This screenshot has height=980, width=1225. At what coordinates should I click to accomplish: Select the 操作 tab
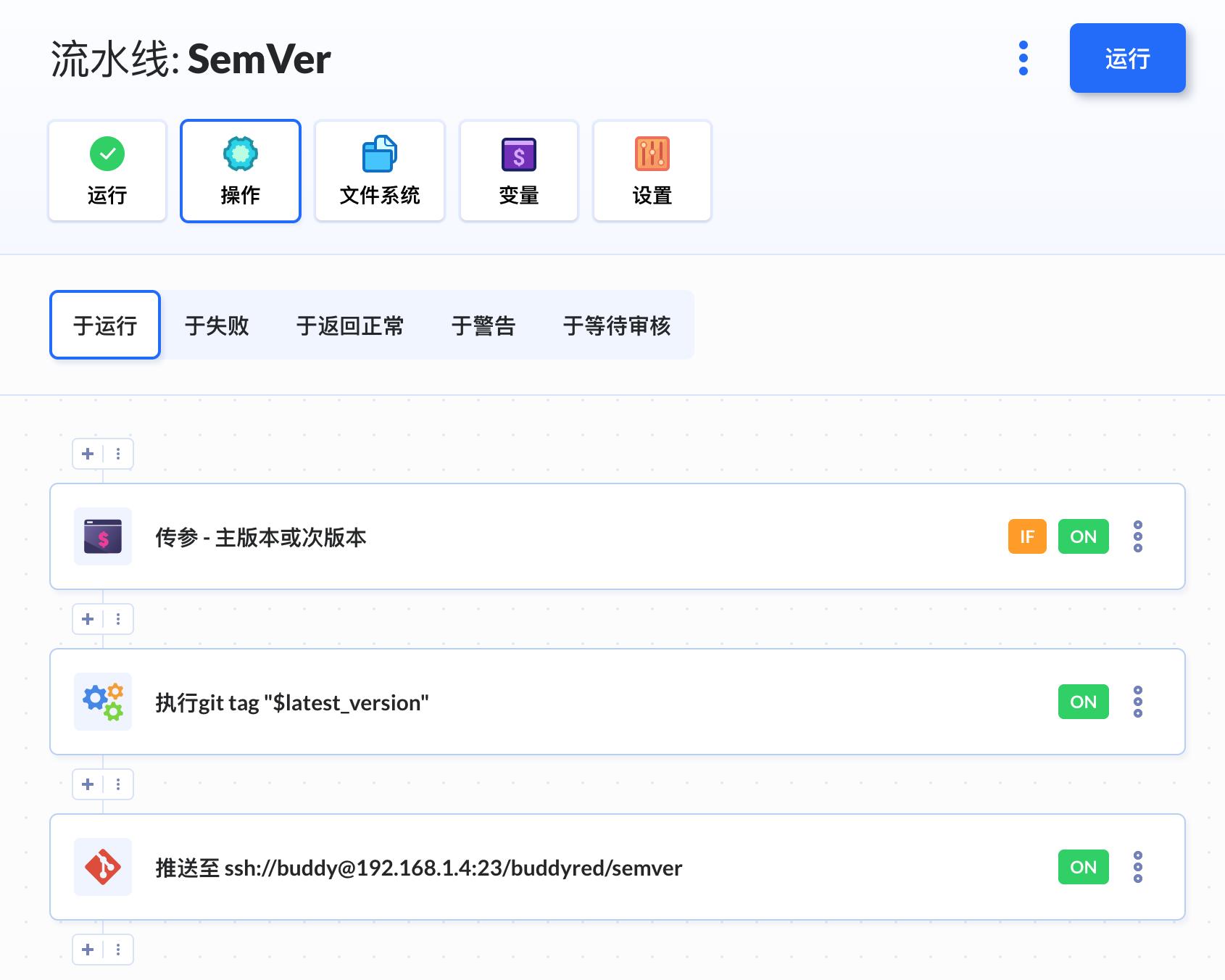pos(241,171)
